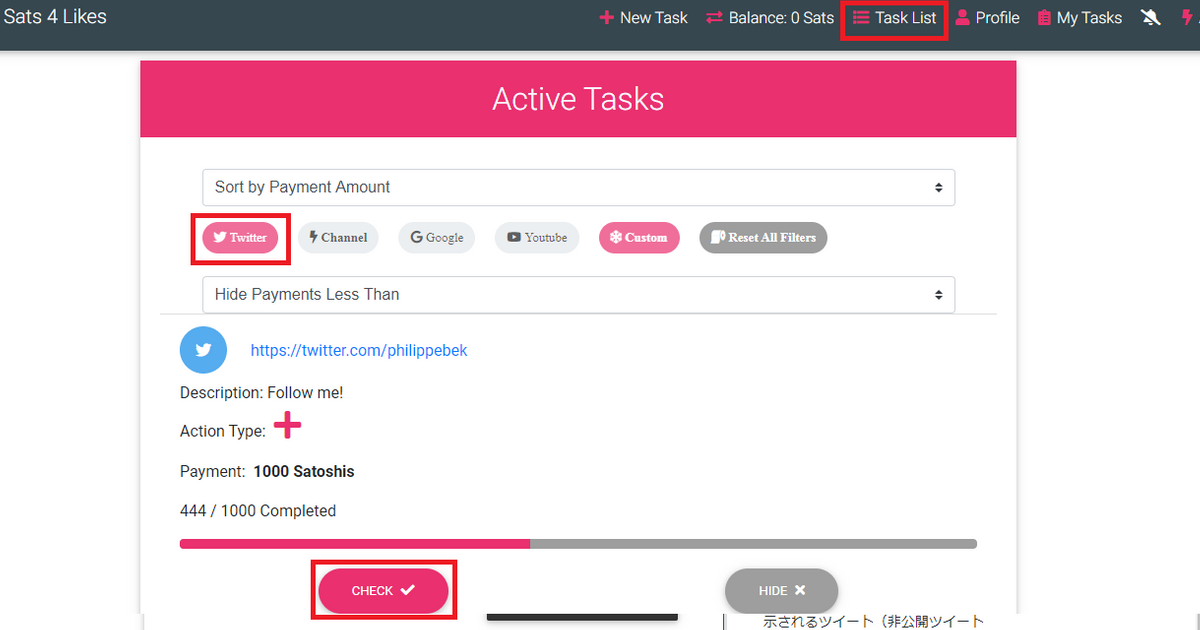The width and height of the screenshot is (1200, 630).
Task: Click the muted bell notification icon
Action: click(1151, 18)
